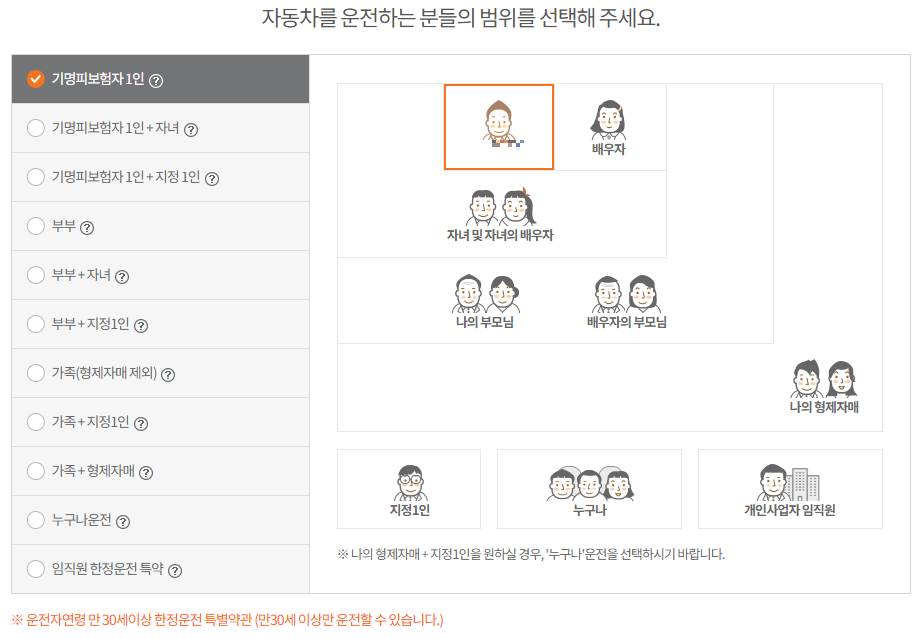
Task: Open help for 기명피보험자 1인+지정 1인
Action: point(212,179)
